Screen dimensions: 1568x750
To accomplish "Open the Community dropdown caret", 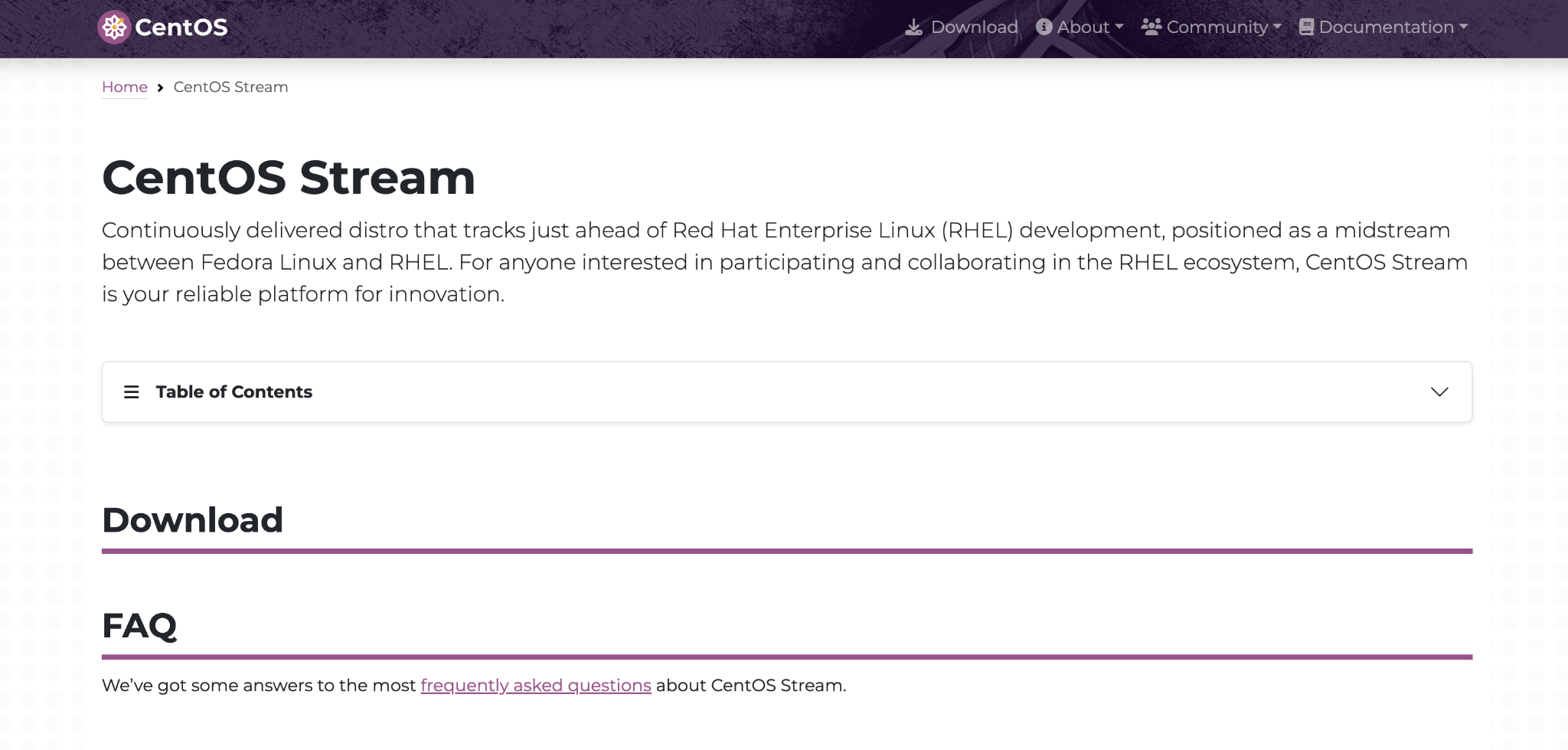I will (x=1277, y=27).
